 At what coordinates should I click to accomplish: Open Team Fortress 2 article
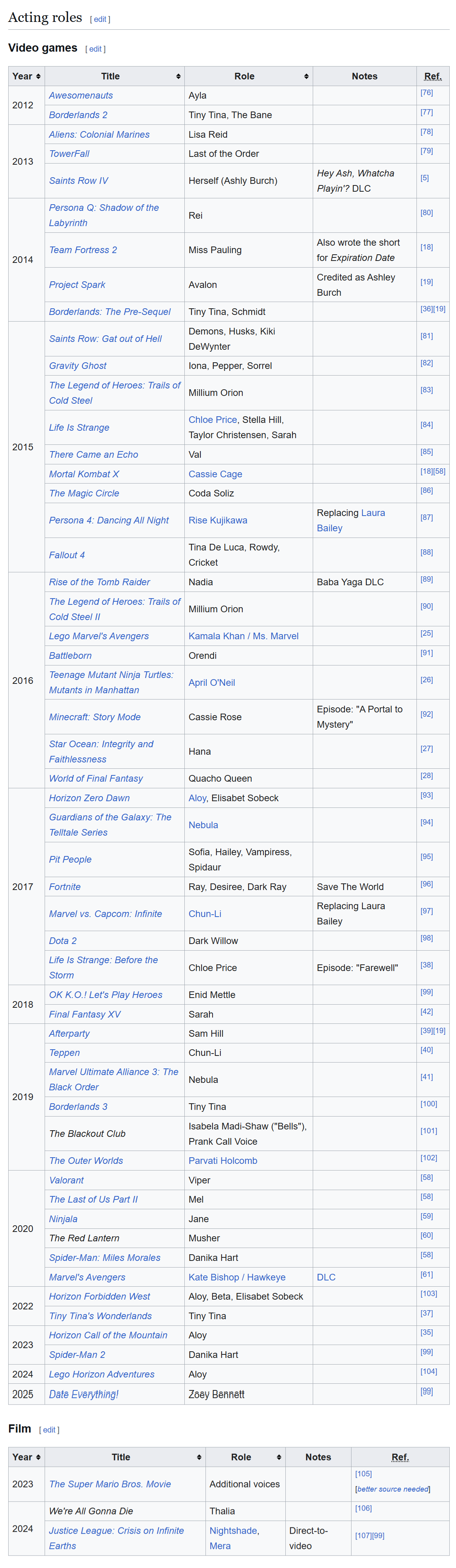[x=83, y=250]
